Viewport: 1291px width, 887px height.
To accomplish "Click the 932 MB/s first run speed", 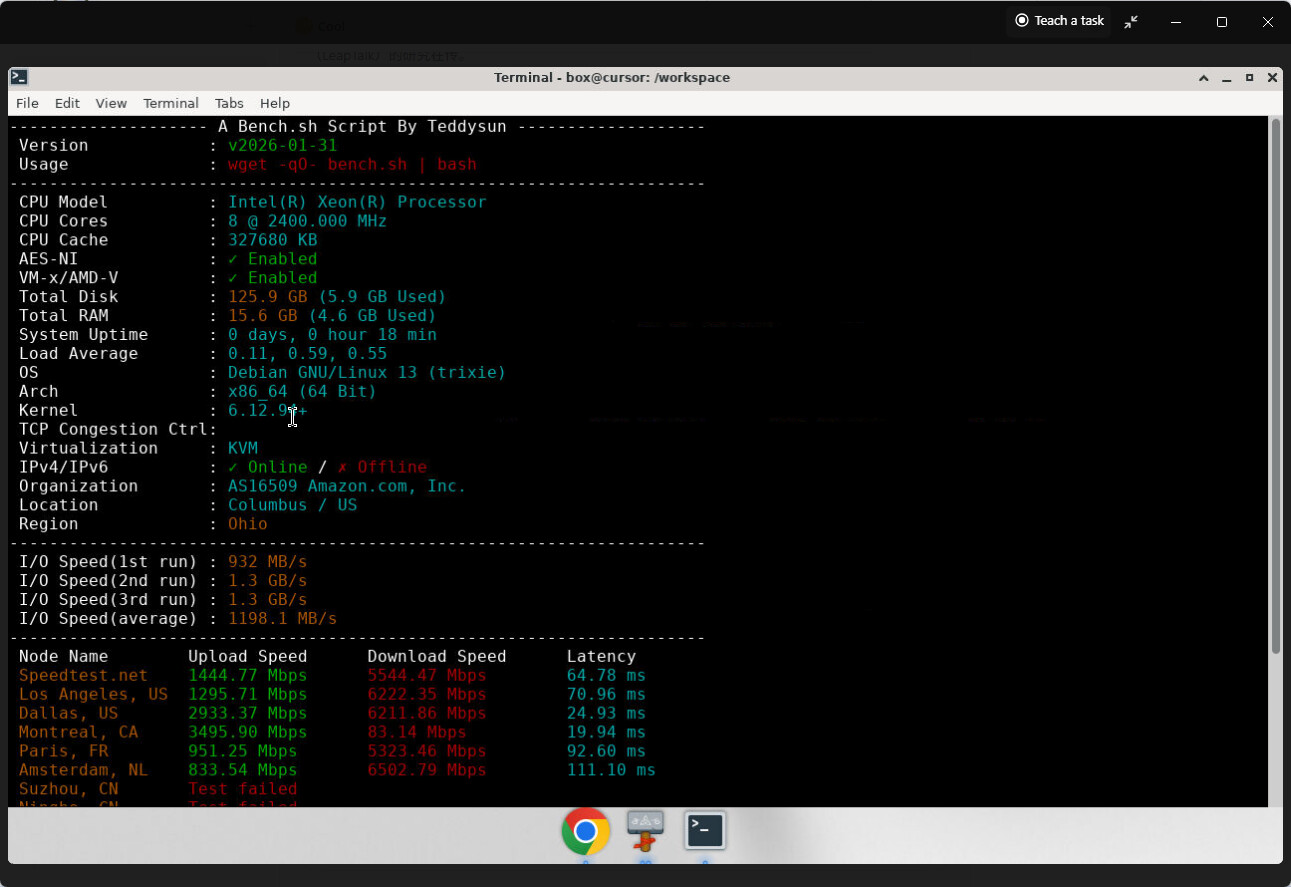I will point(267,562).
